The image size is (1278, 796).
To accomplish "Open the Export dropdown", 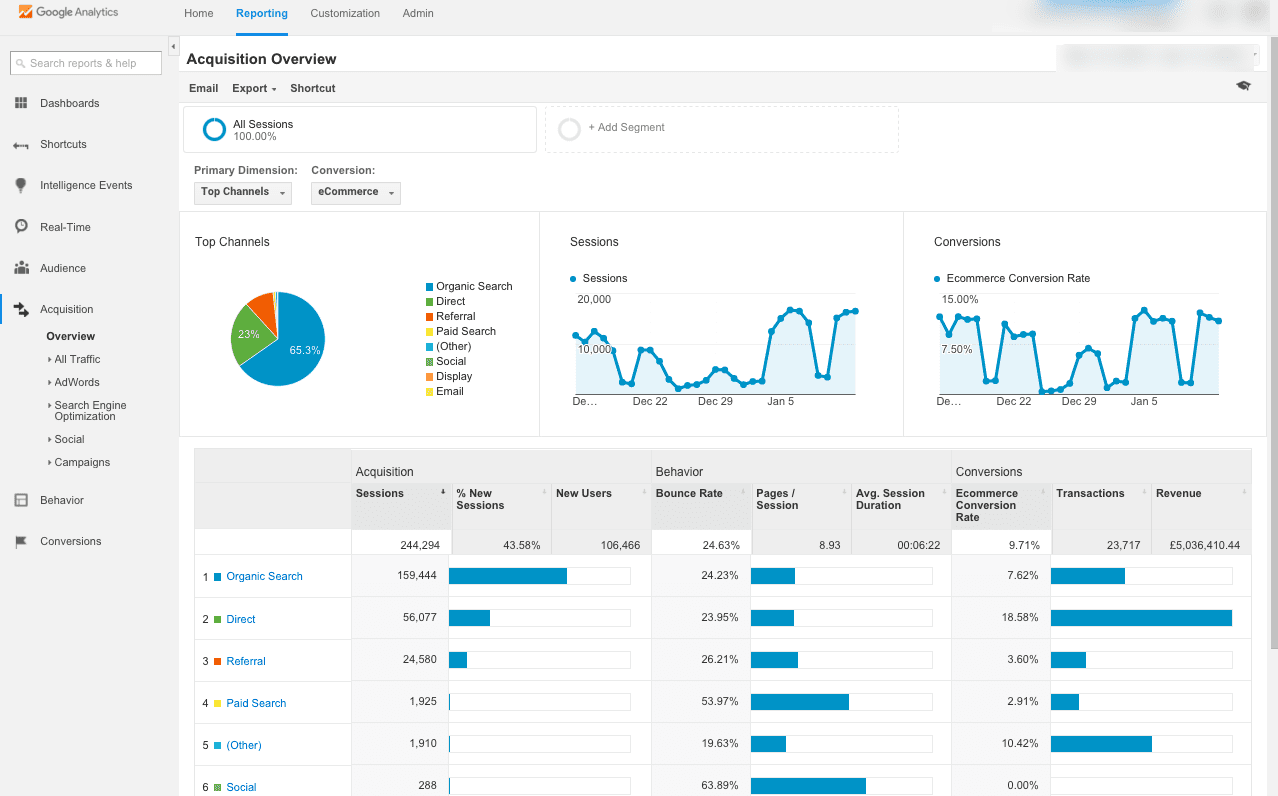I will pos(254,88).
